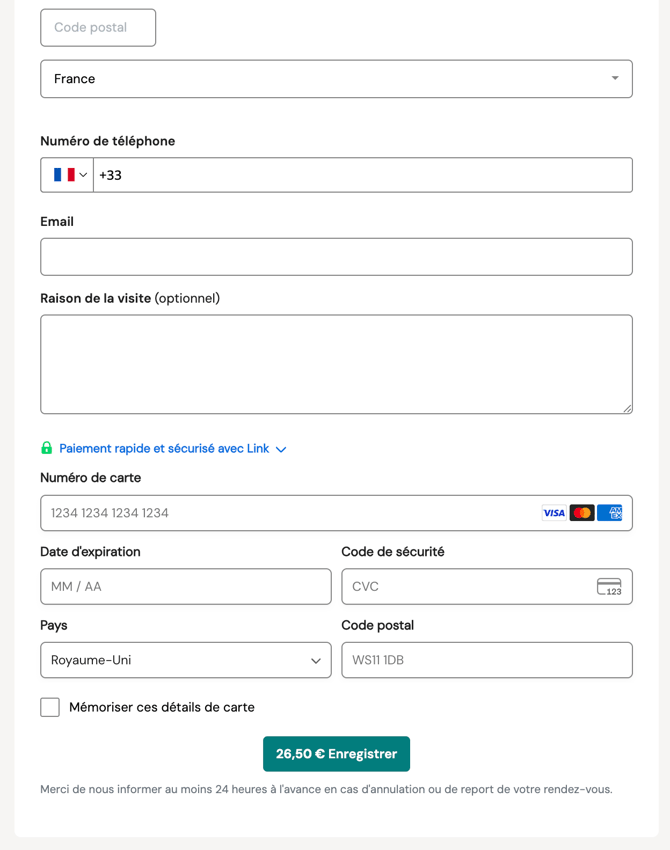Click the card Code postal WS11 1DB field
This screenshot has width=670, height=850.
point(487,660)
